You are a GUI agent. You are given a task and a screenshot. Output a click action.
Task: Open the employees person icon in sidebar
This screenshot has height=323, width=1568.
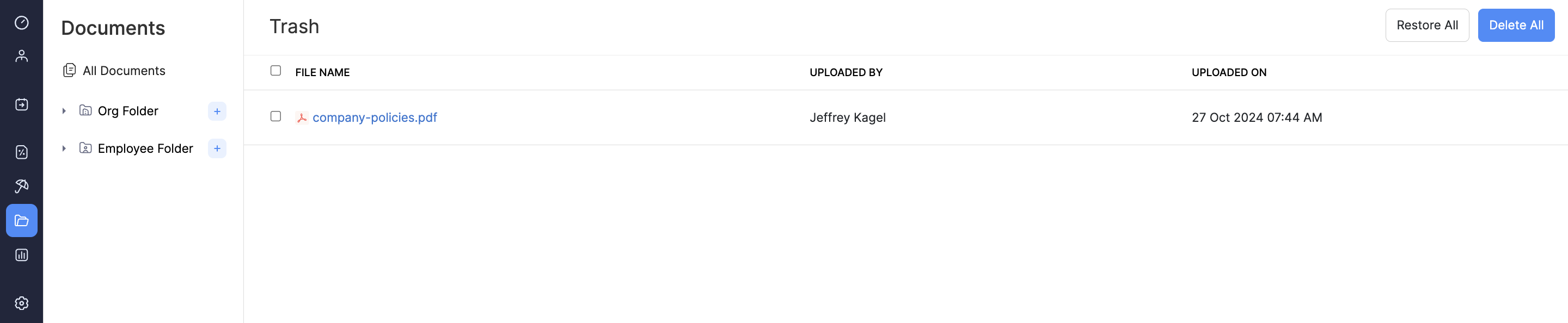tap(21, 57)
